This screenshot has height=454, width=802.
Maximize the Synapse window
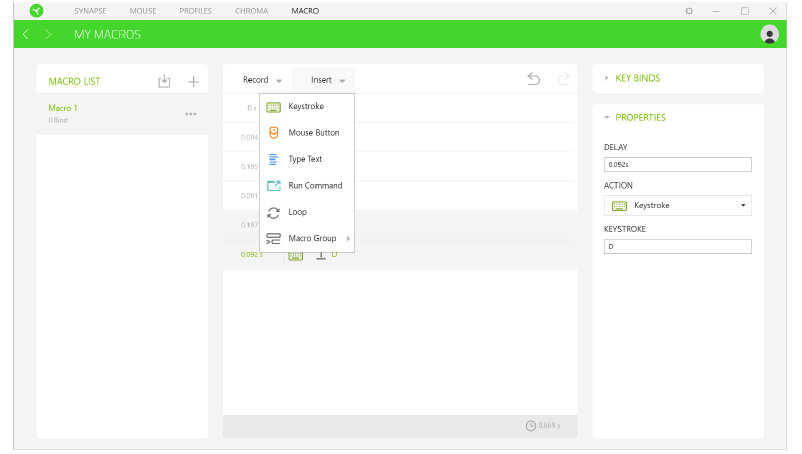coord(745,11)
